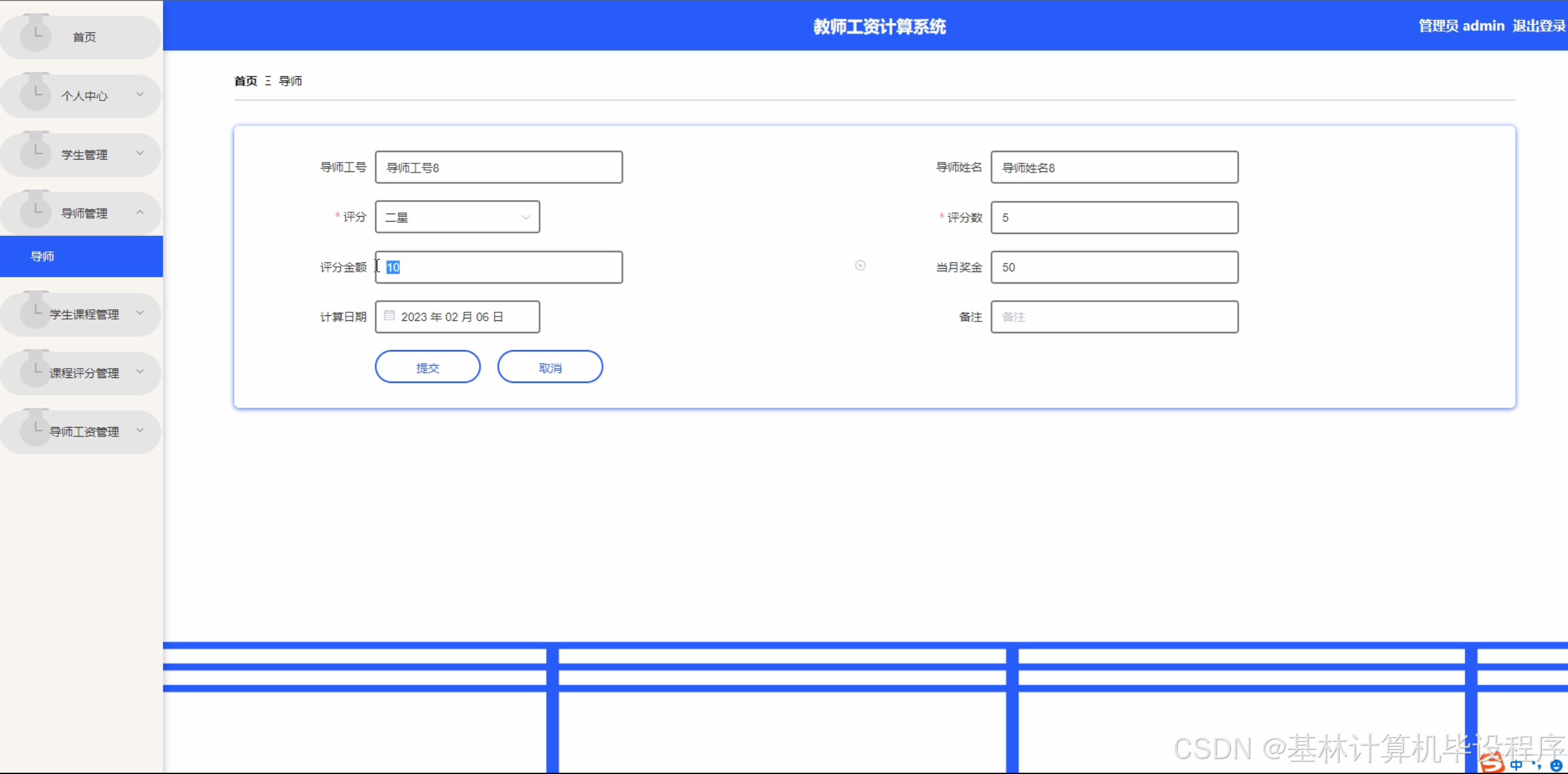Click the round icon beside 个人中心

tap(35, 94)
